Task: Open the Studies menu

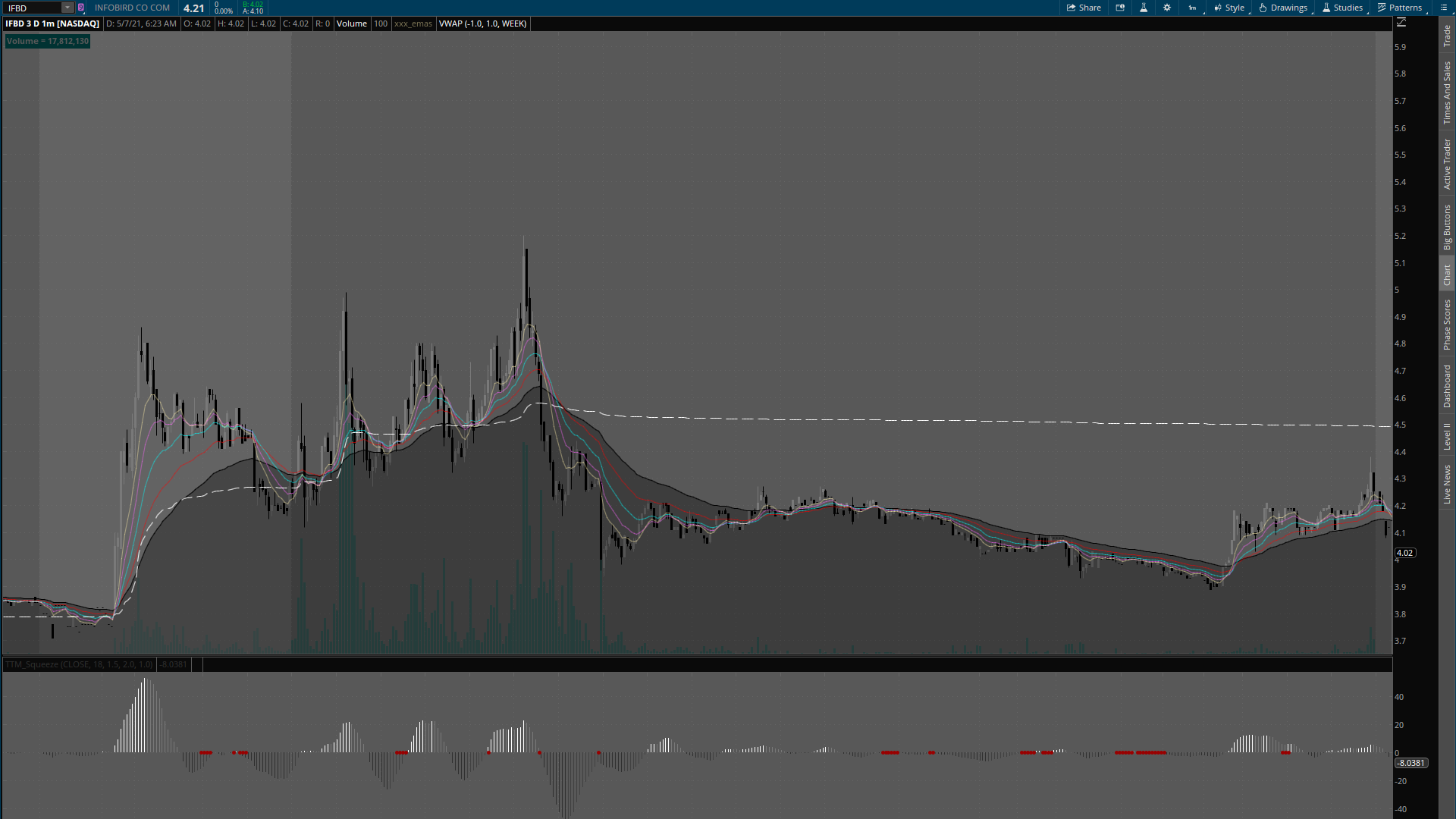Action: tap(1342, 8)
